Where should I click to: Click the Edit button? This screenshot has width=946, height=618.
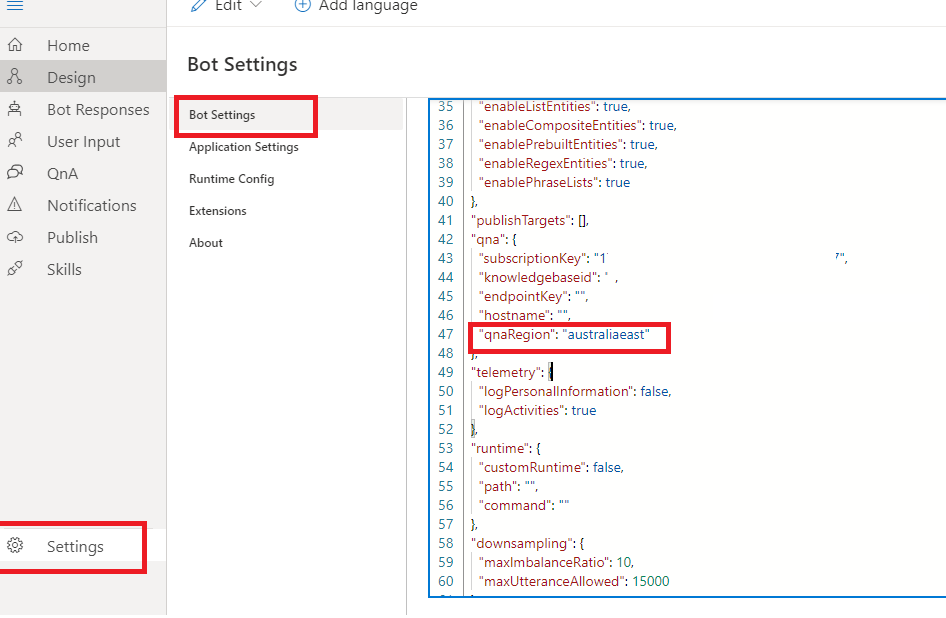pos(227,6)
